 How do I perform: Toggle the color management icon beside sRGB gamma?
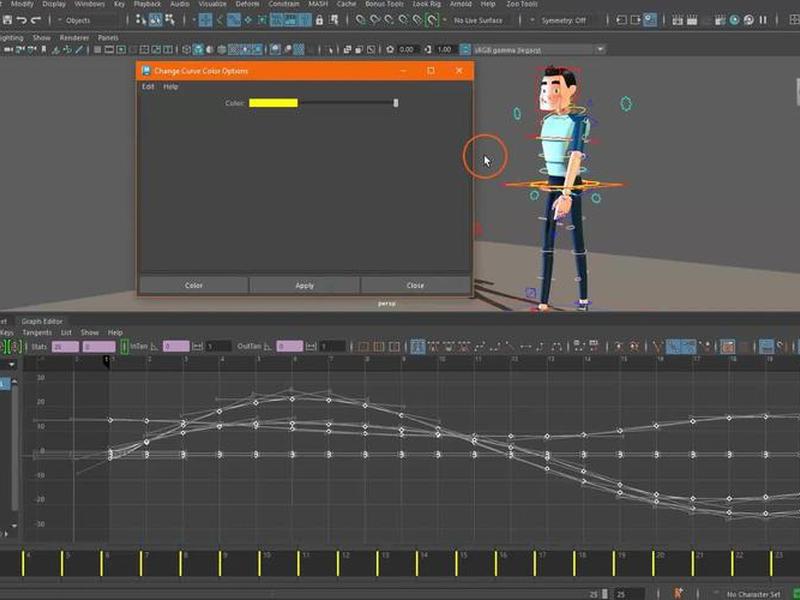tap(465, 49)
